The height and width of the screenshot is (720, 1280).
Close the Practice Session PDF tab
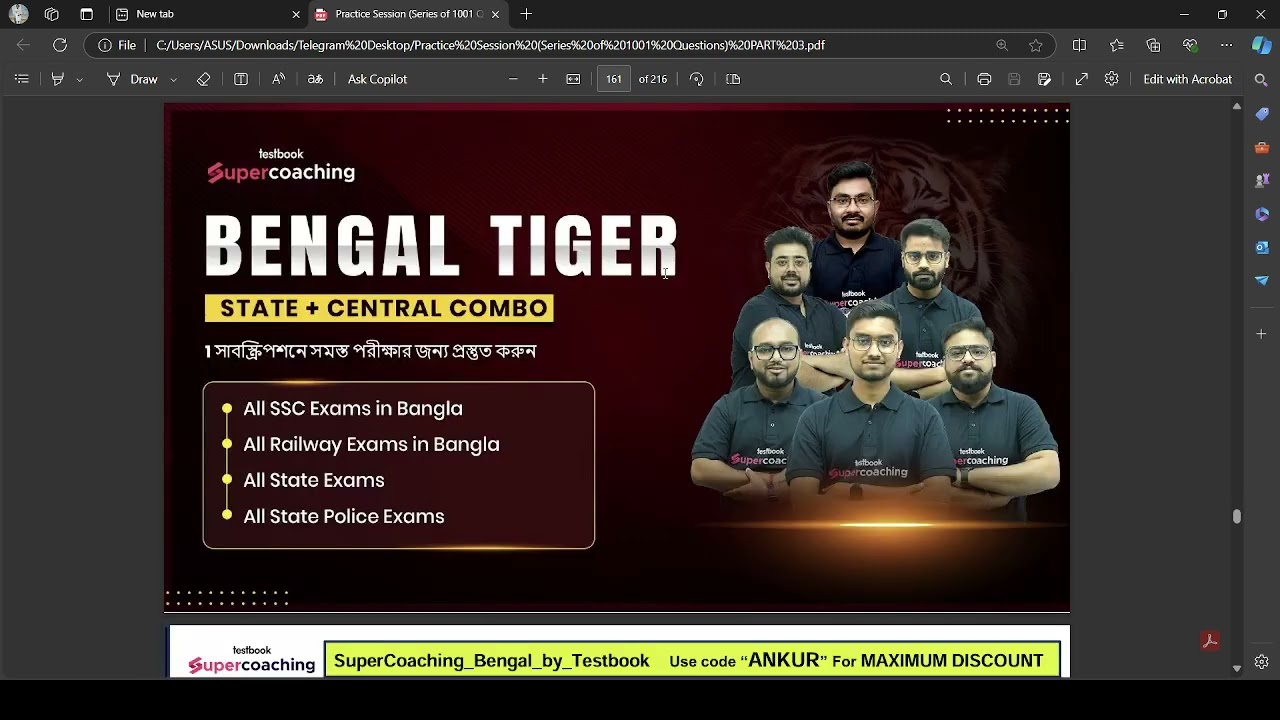click(495, 14)
